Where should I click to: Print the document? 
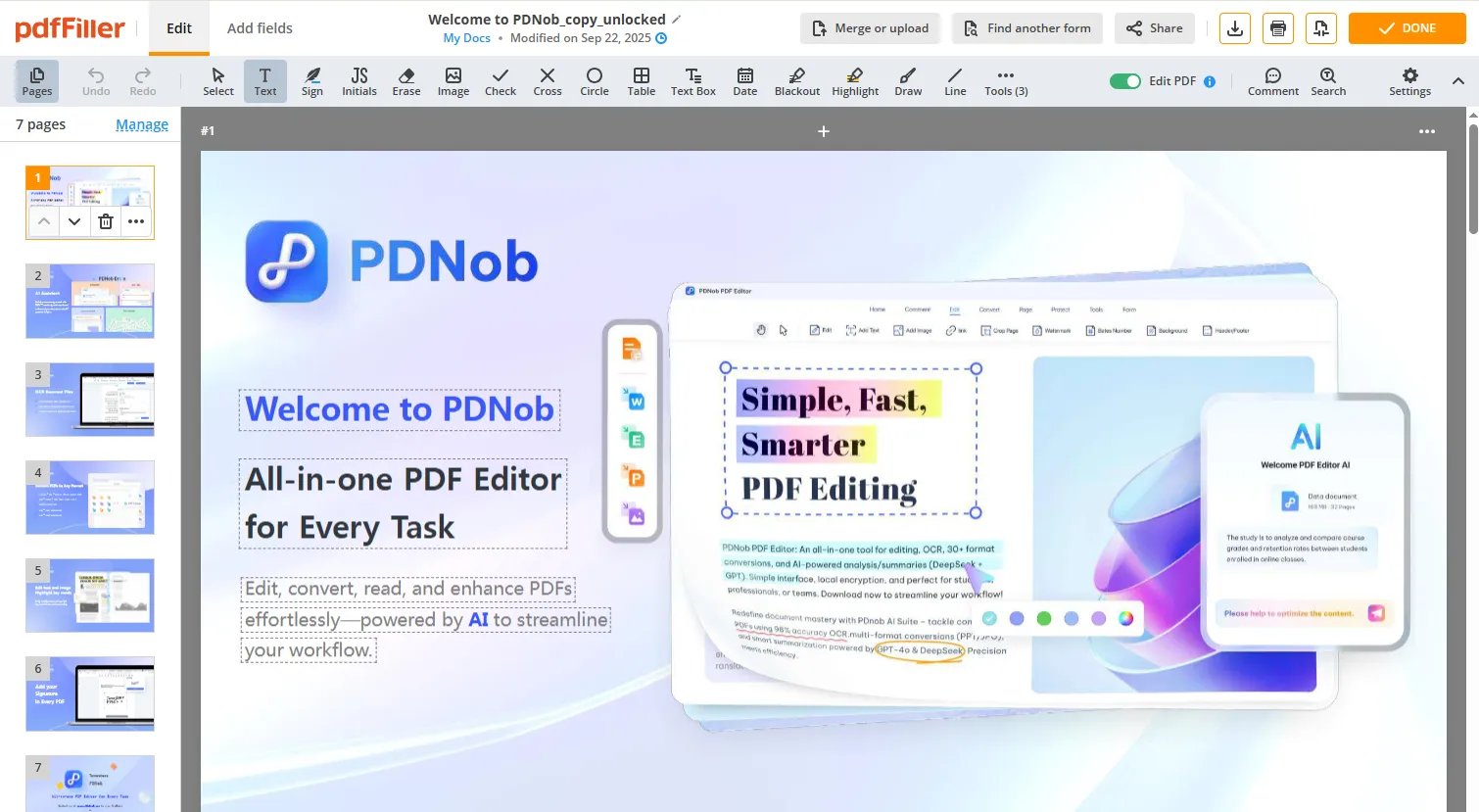(1278, 28)
